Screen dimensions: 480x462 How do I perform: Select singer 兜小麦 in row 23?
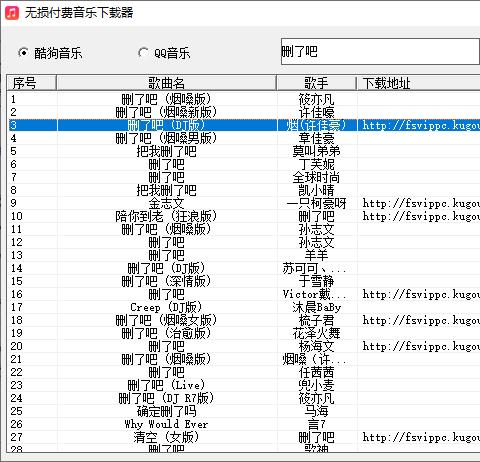click(x=316, y=385)
